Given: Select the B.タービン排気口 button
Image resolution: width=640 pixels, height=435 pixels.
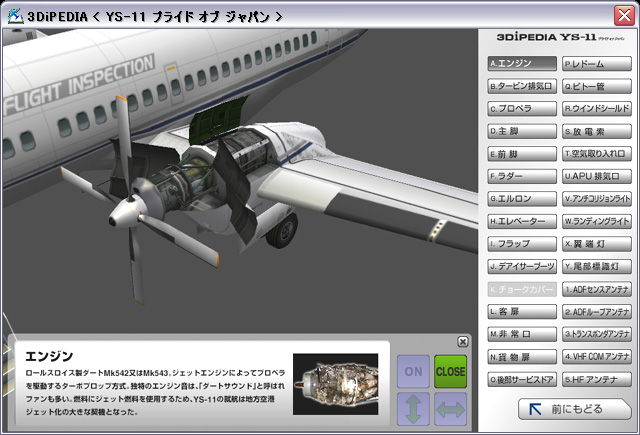Looking at the screenshot, I should pos(522,86).
